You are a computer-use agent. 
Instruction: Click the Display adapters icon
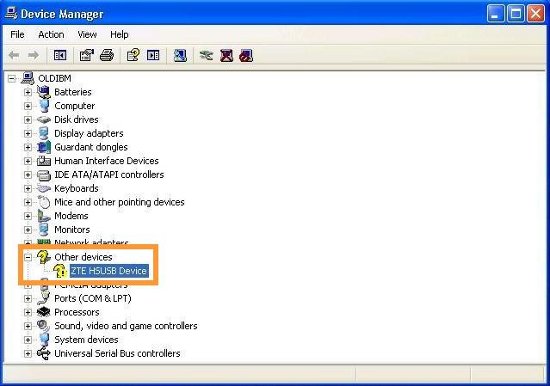click(x=44, y=133)
